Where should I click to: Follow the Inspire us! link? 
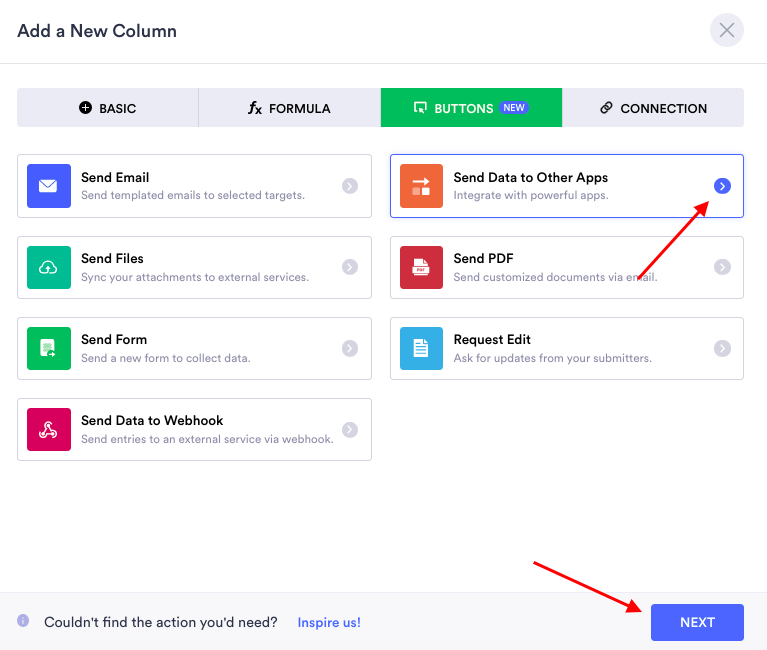pyautogui.click(x=329, y=622)
